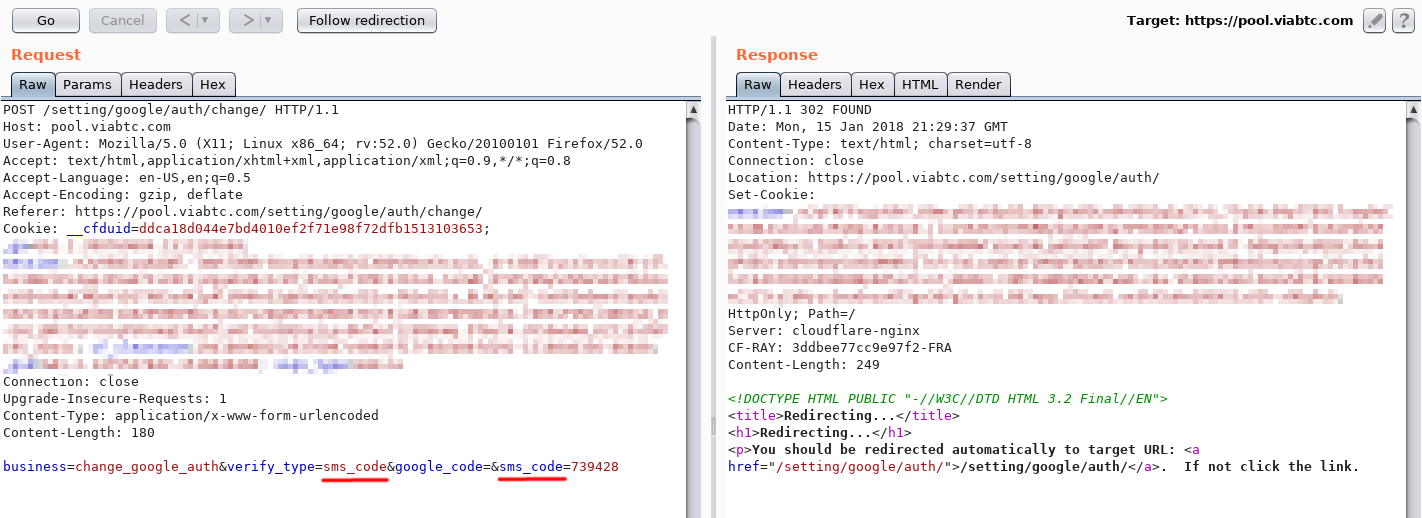Click the Host: pool.viabtc.com header line
The height and width of the screenshot is (518, 1422).
[x=87, y=127]
